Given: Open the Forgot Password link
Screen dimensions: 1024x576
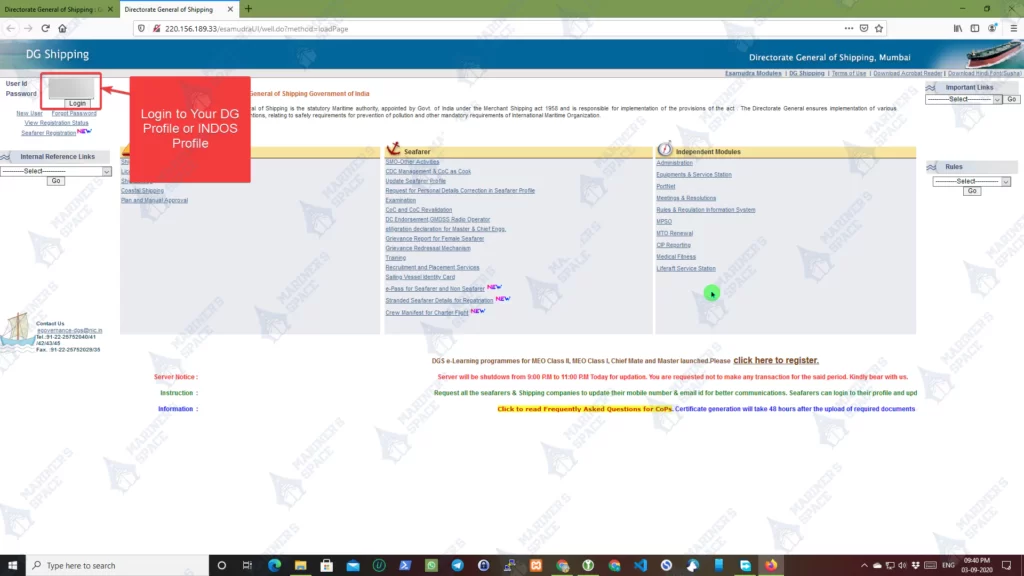Looking at the screenshot, I should 74,114.
